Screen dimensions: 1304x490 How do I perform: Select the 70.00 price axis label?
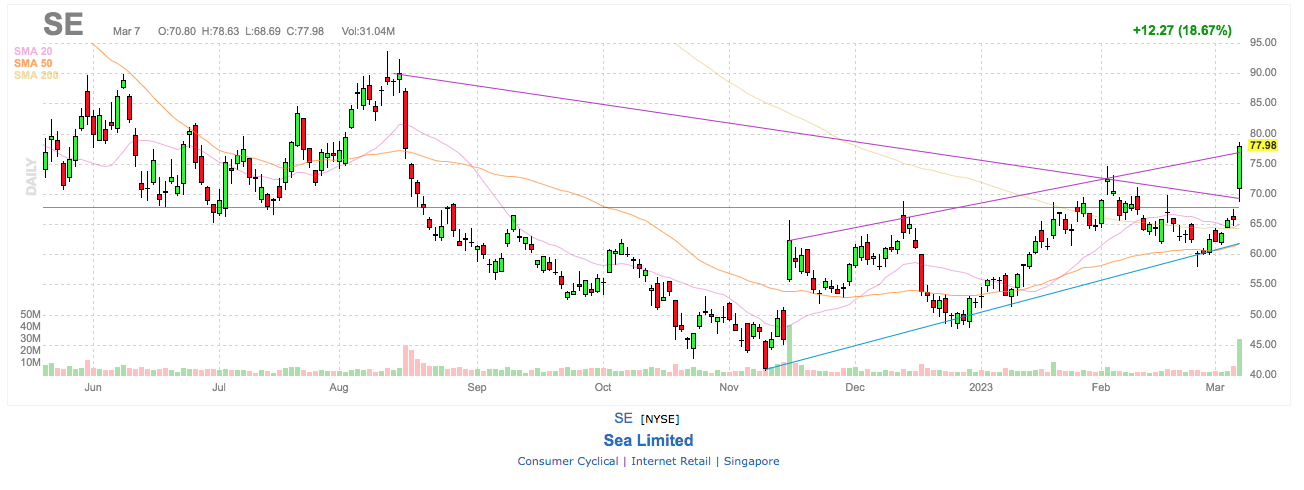click(x=1265, y=194)
